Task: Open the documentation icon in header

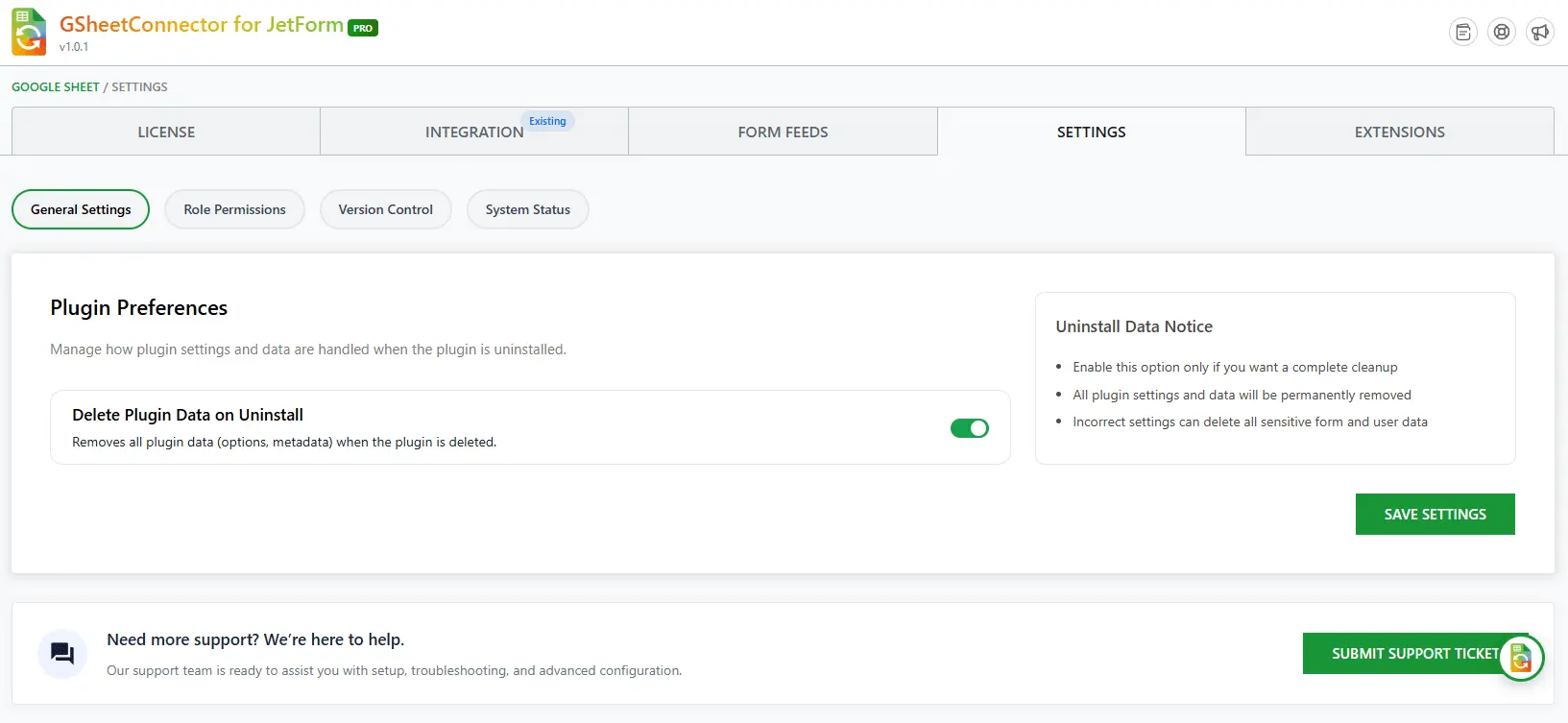Action: coord(1462,33)
